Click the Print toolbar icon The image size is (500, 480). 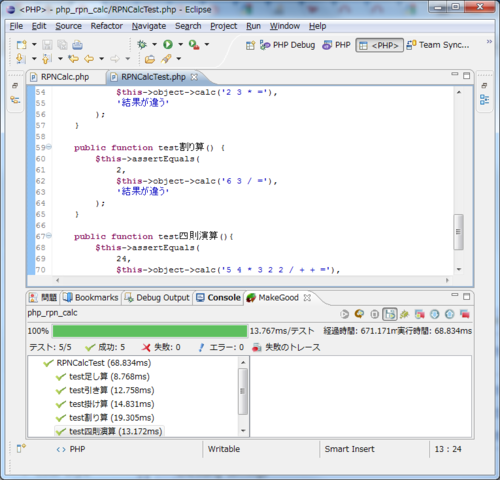pyautogui.click(x=77, y=44)
